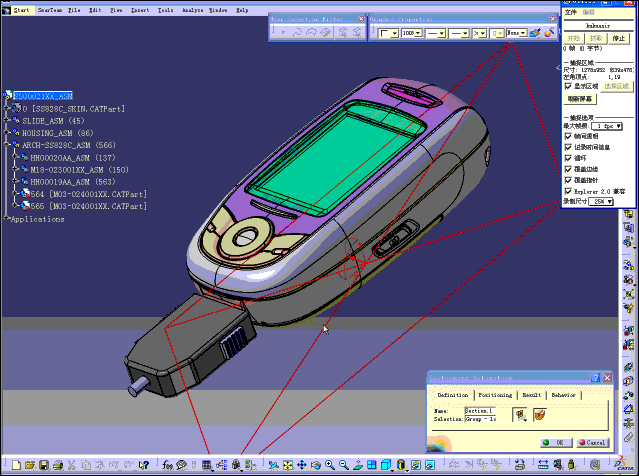The width and height of the screenshot is (639, 476).
Task: Select the Pan view tool
Action: point(301,466)
